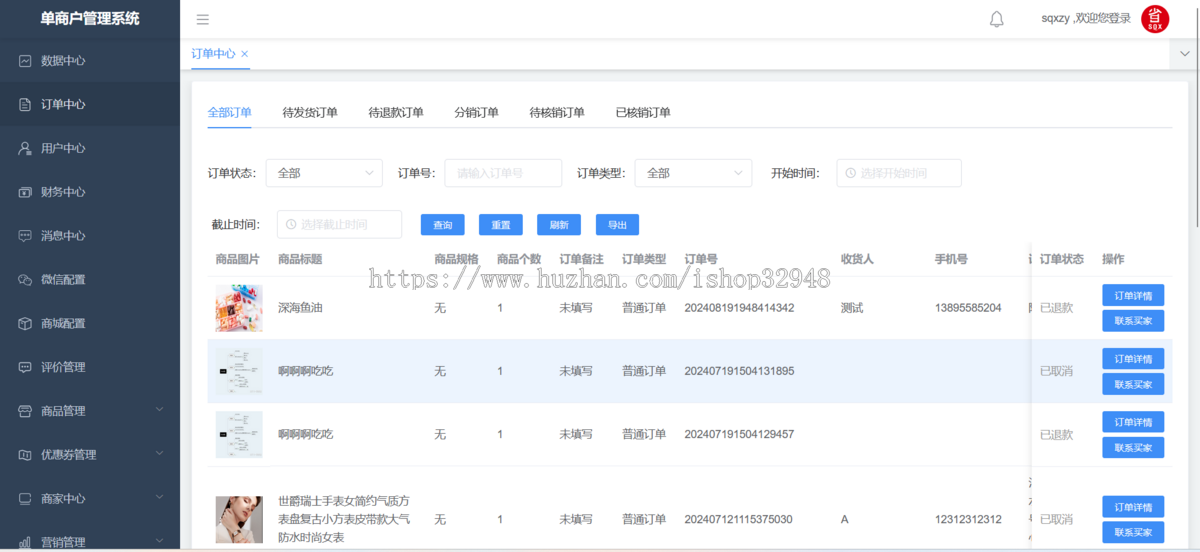Screen dimensions: 1200x552
Task: Click the 商城配置 box icon
Action: [25, 323]
